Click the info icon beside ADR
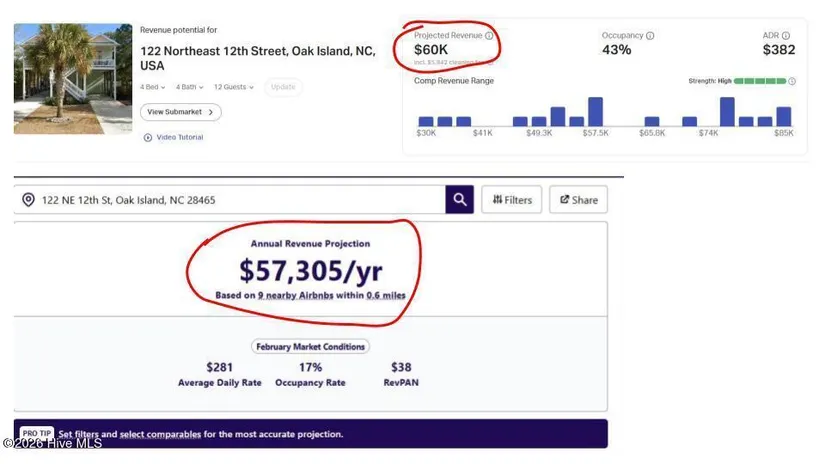 click(x=786, y=36)
